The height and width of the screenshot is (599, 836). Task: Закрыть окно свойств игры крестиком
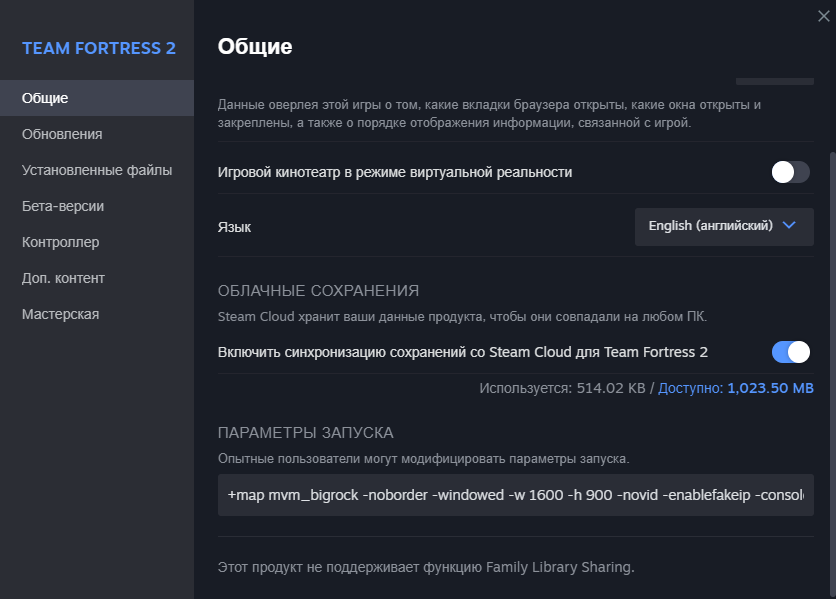(823, 15)
